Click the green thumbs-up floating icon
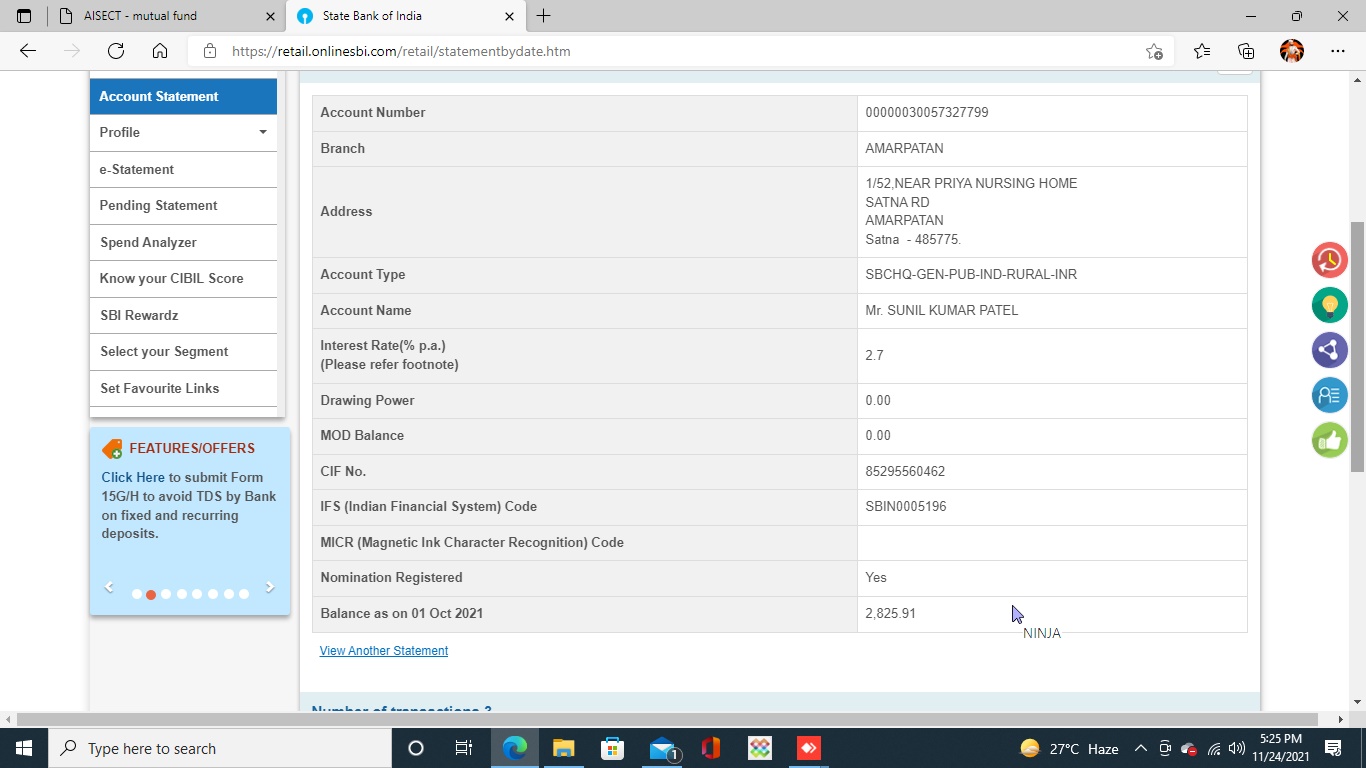The image size is (1366, 768). 1329,440
